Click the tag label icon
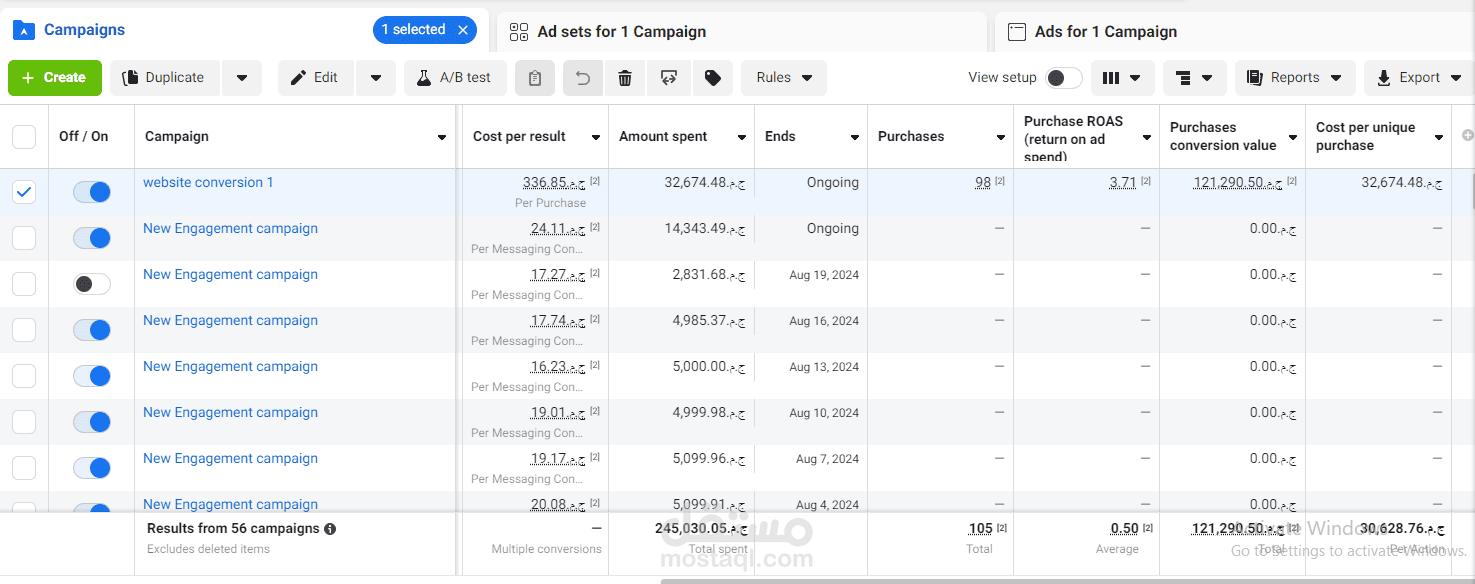The width and height of the screenshot is (1475, 584). coord(713,78)
